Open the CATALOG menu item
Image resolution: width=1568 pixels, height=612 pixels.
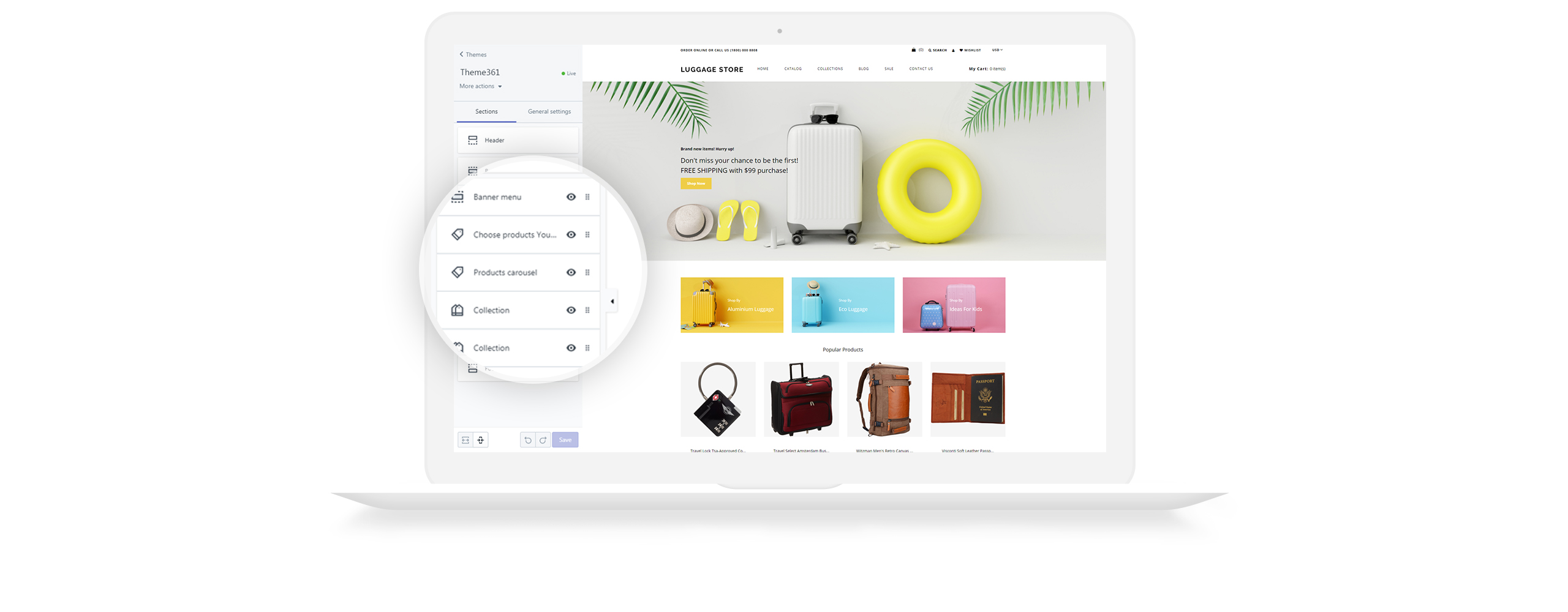pyautogui.click(x=793, y=69)
